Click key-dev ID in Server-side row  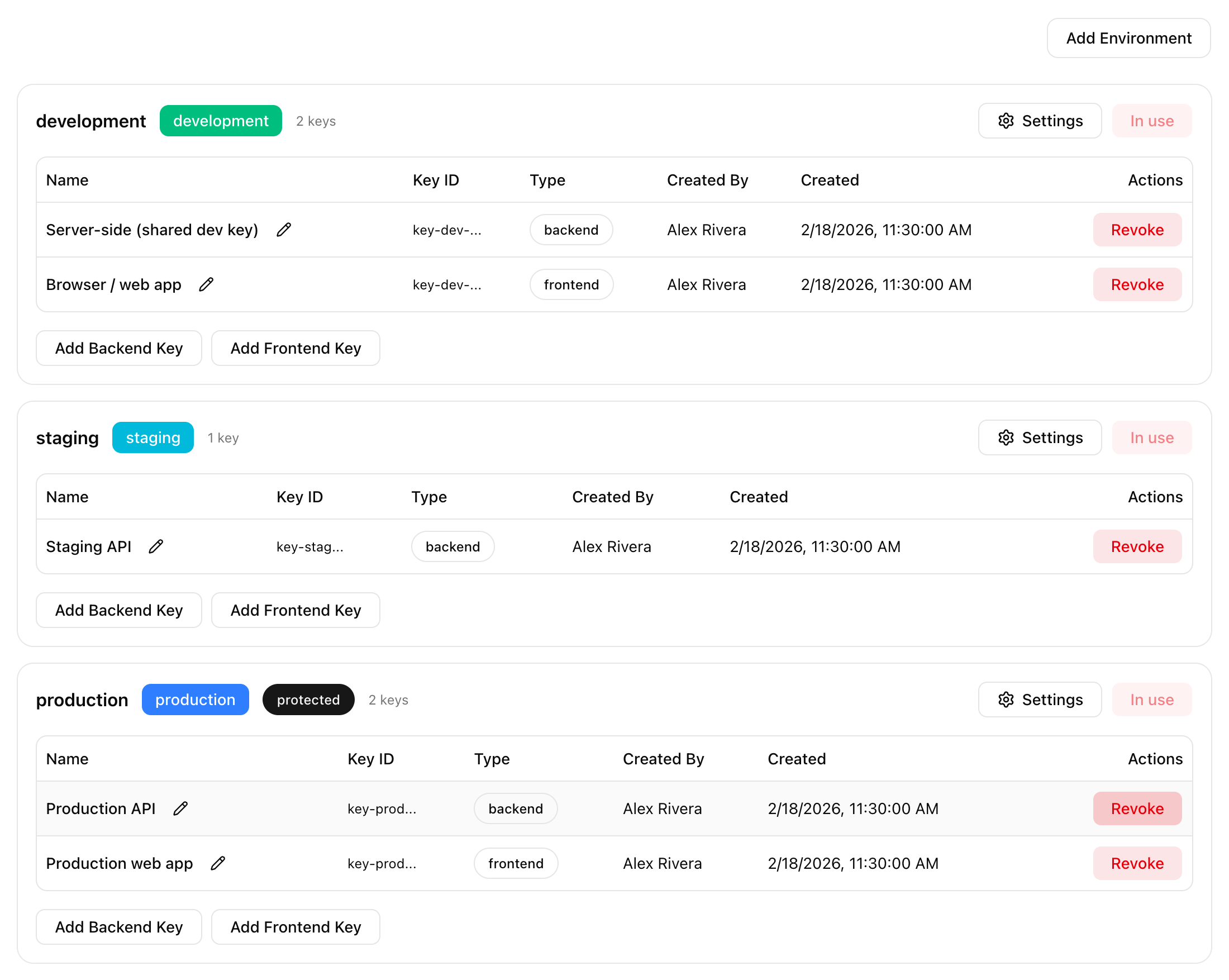pyautogui.click(x=447, y=230)
